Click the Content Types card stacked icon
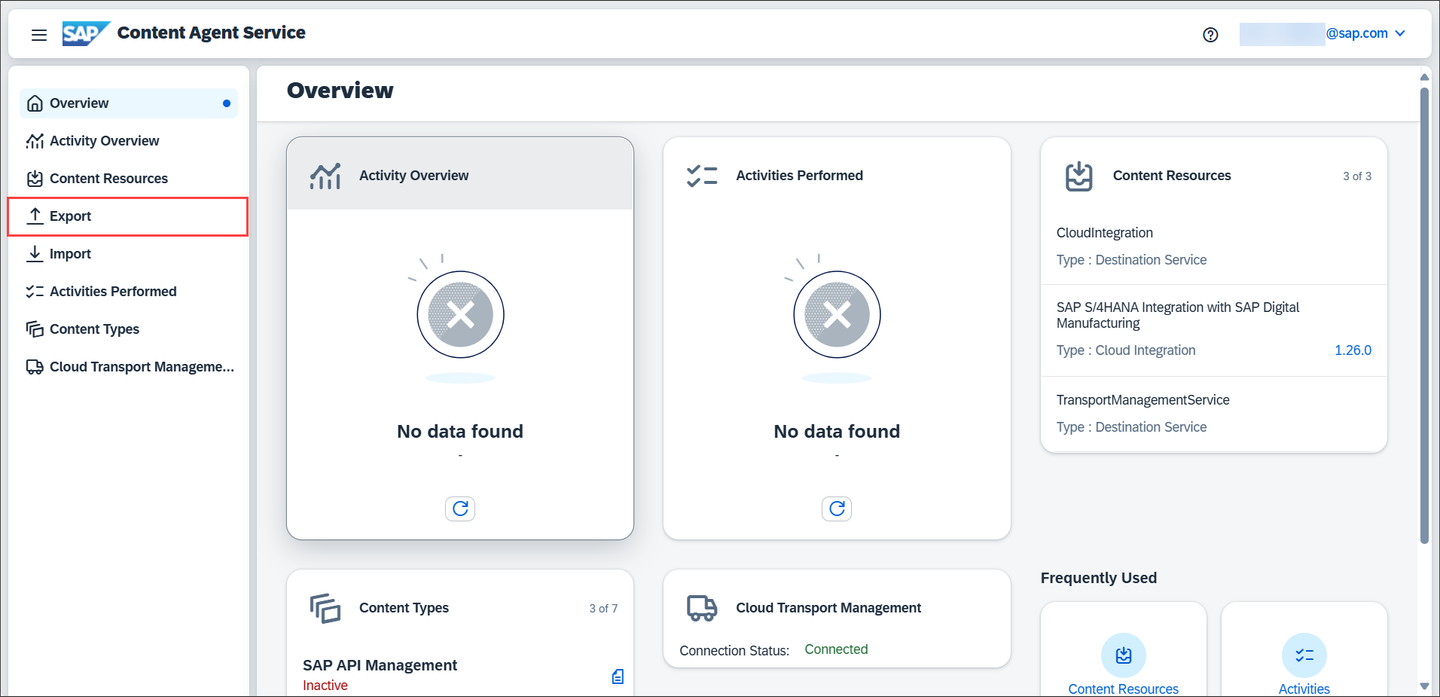Image resolution: width=1440 pixels, height=697 pixels. click(325, 608)
